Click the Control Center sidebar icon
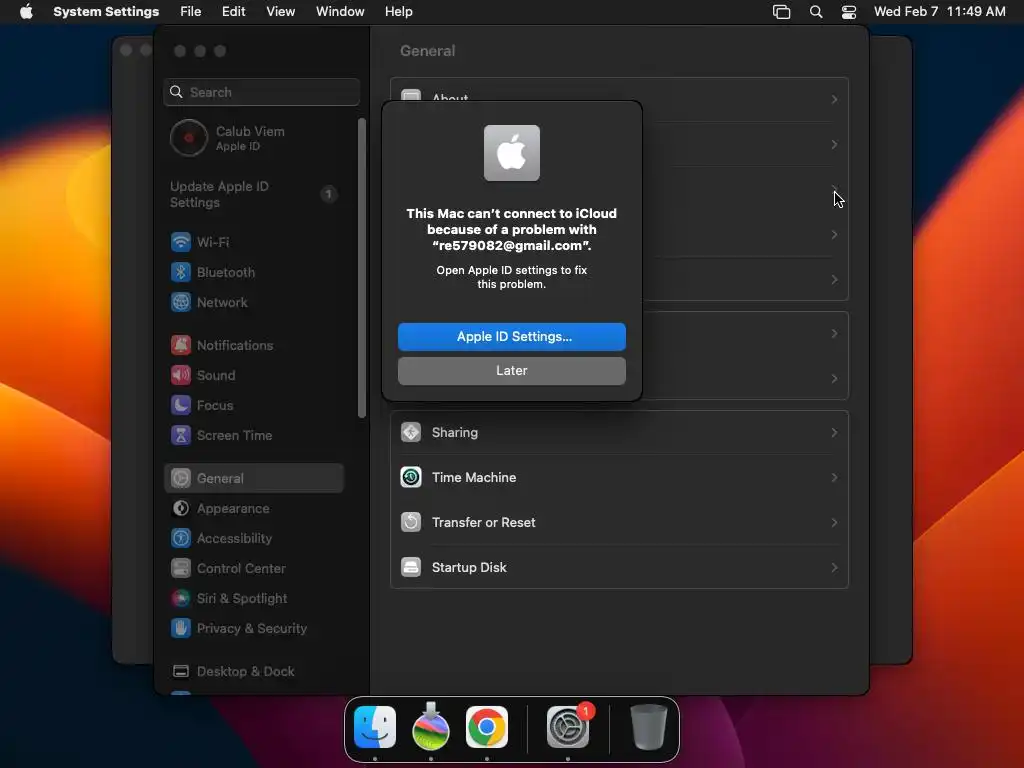The image size is (1024, 768). click(x=181, y=568)
